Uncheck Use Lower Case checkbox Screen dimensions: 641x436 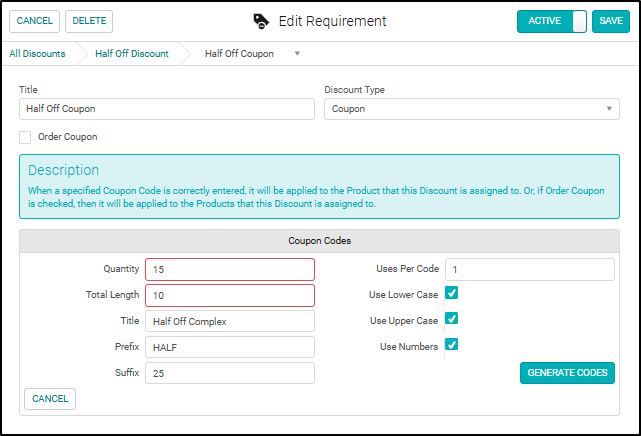click(x=451, y=293)
